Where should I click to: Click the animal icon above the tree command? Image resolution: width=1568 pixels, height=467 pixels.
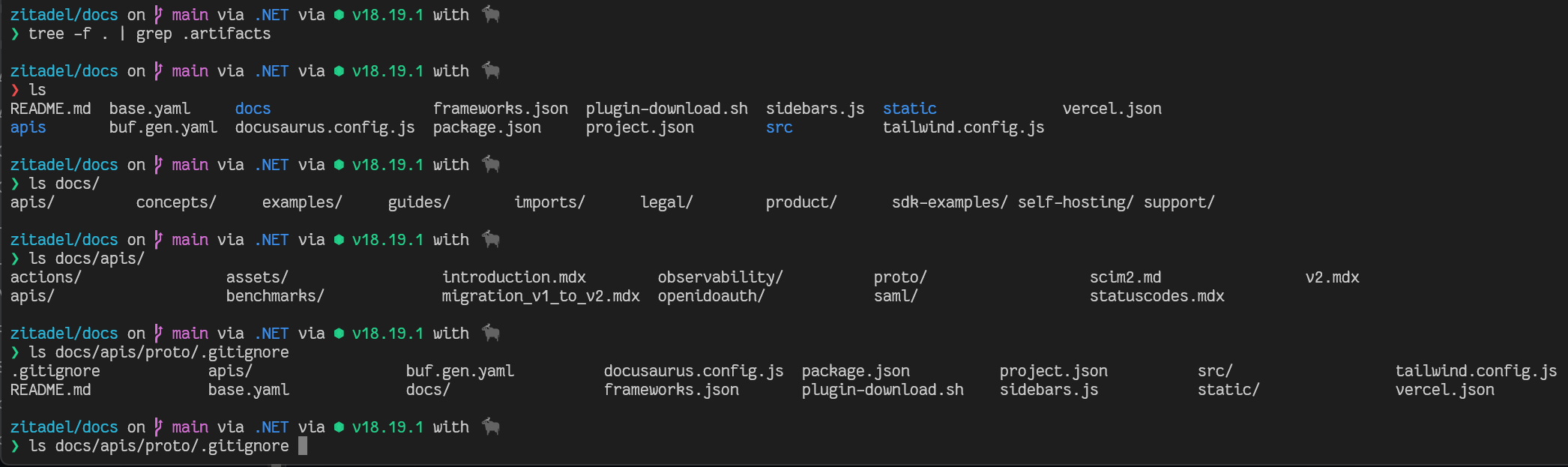(x=491, y=15)
